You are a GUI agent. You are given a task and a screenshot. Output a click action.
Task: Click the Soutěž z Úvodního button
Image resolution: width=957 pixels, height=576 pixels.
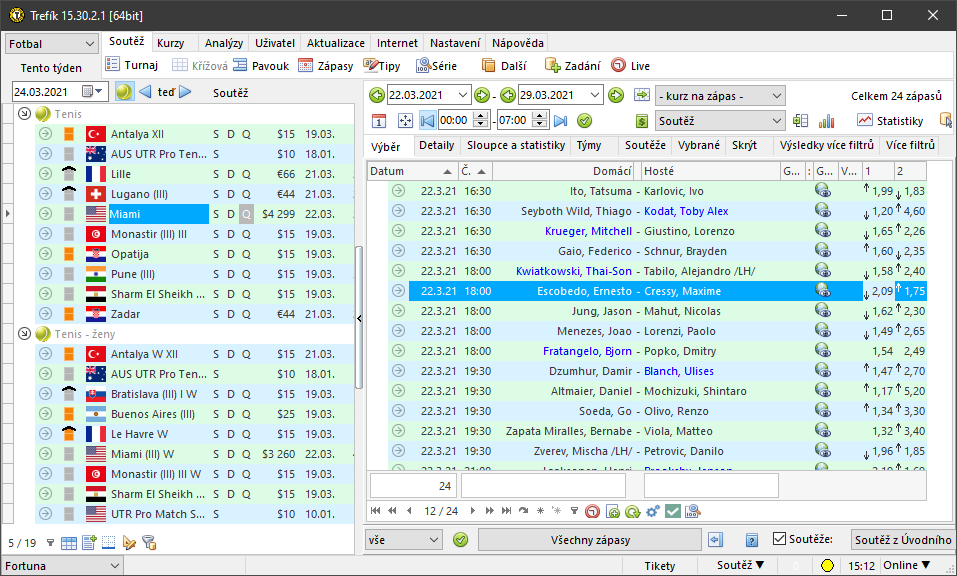point(902,540)
